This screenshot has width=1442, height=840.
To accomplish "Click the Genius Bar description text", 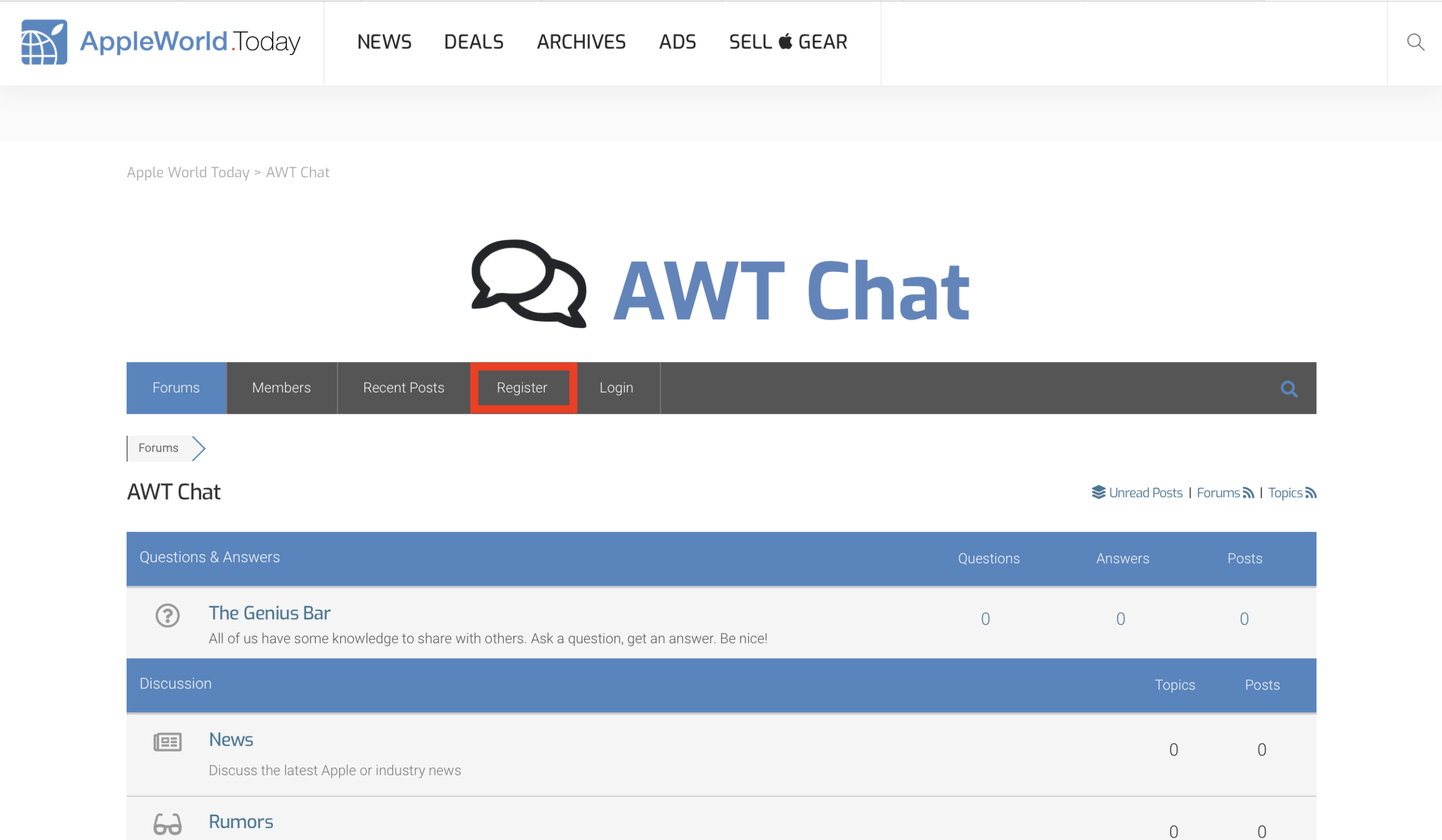I will (x=488, y=638).
